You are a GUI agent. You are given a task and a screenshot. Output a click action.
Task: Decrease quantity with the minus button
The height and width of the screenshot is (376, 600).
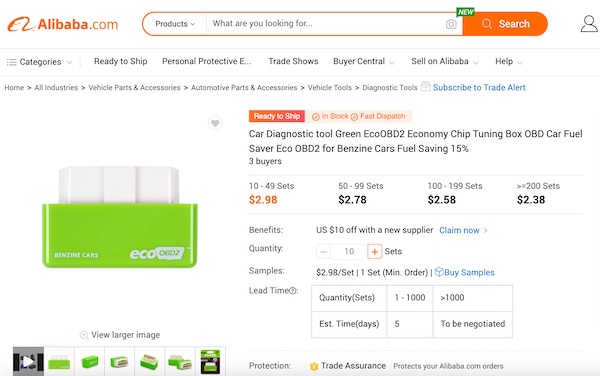click(323, 252)
